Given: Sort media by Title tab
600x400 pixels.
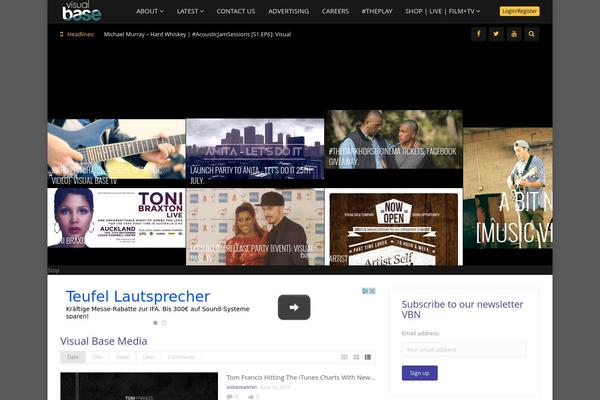Looking at the screenshot, I should tap(97, 357).
